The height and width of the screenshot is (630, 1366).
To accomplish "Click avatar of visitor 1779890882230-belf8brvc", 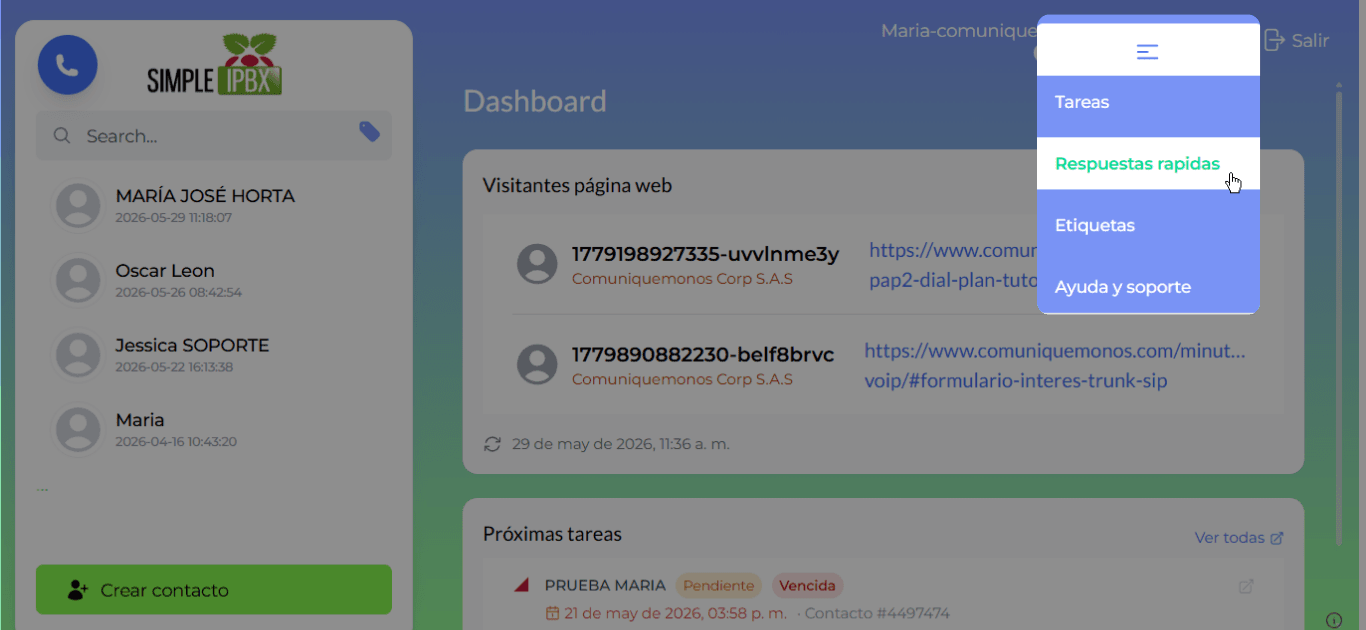I will [537, 365].
